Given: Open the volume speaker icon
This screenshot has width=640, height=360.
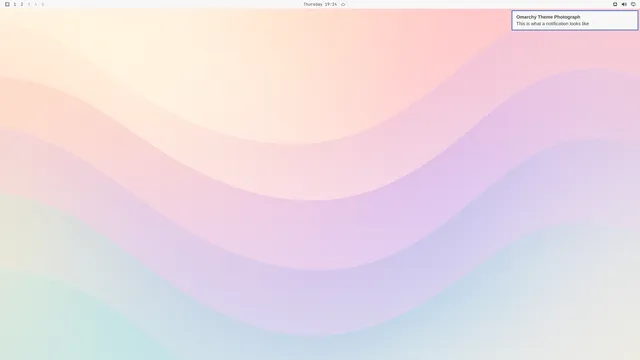Looking at the screenshot, I should 624,4.
